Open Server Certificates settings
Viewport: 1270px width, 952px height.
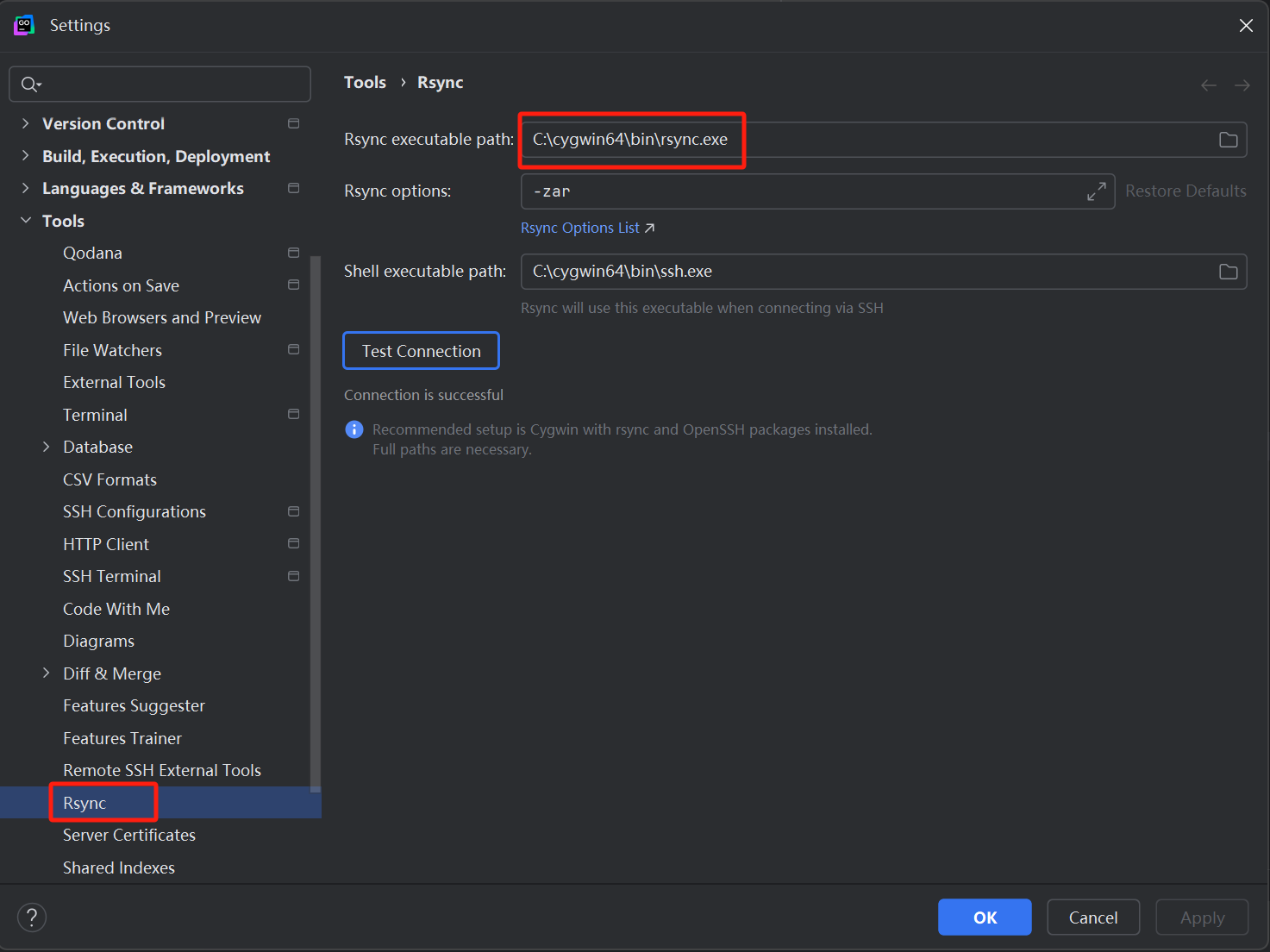[129, 835]
